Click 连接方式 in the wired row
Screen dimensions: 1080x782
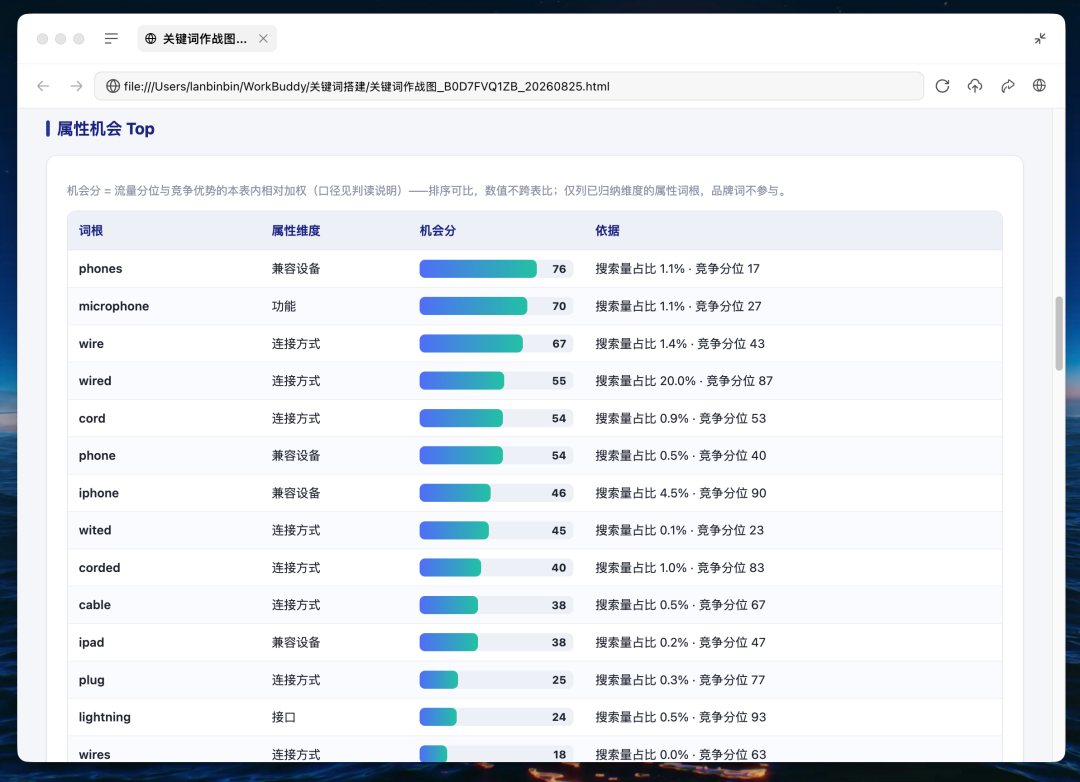point(295,380)
